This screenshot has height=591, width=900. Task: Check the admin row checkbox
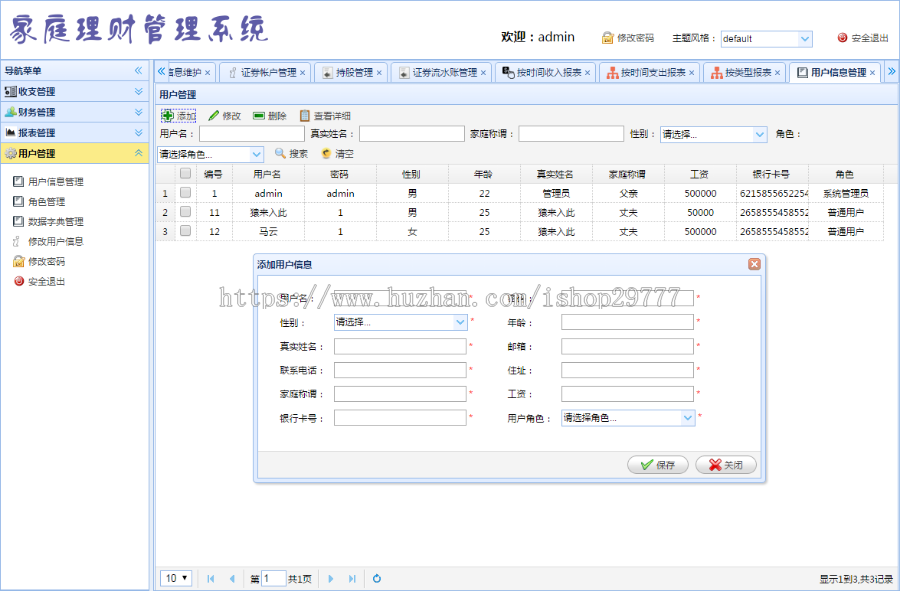coord(186,193)
